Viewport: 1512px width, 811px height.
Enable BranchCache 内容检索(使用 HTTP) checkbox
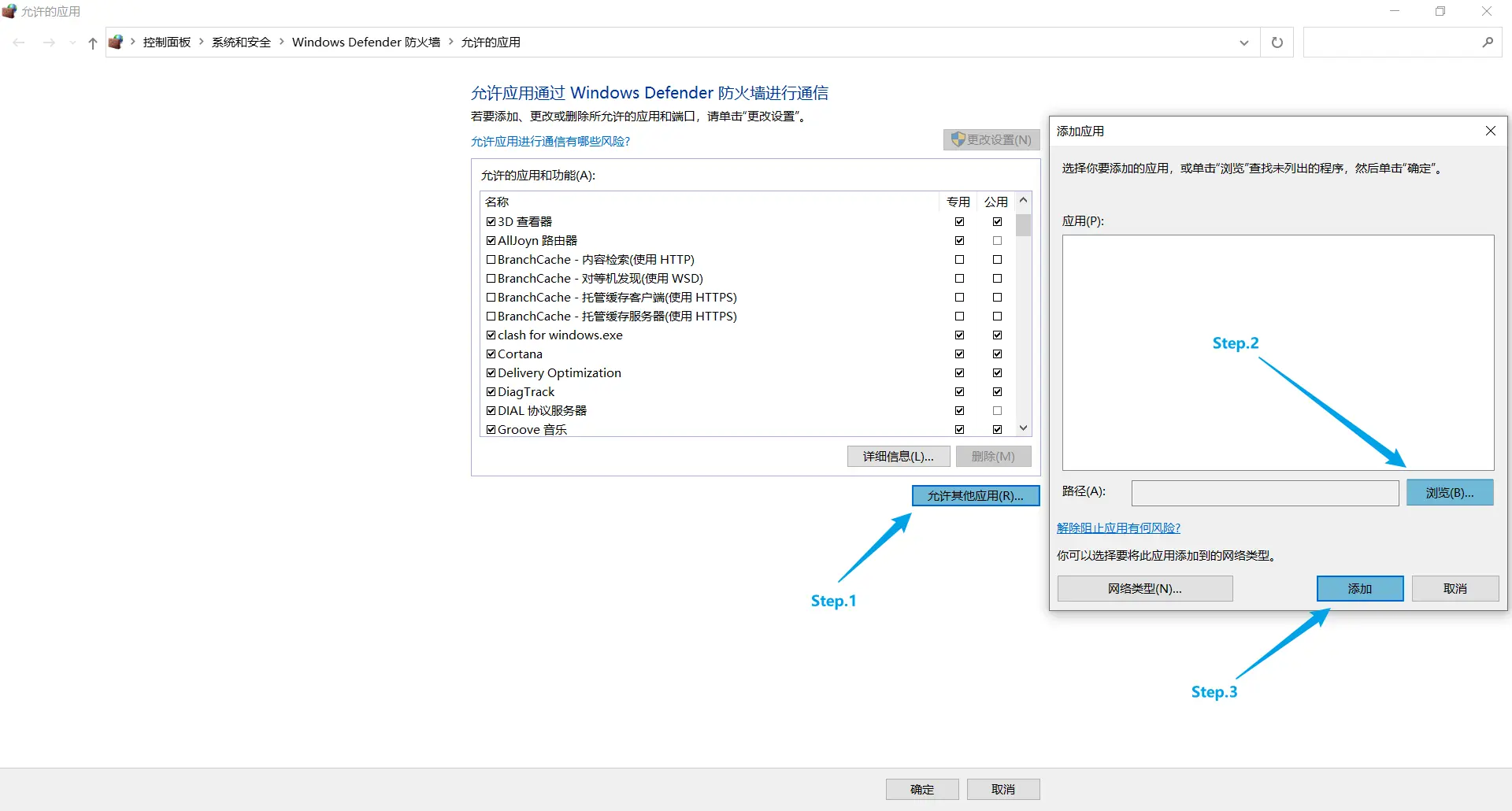[491, 260]
